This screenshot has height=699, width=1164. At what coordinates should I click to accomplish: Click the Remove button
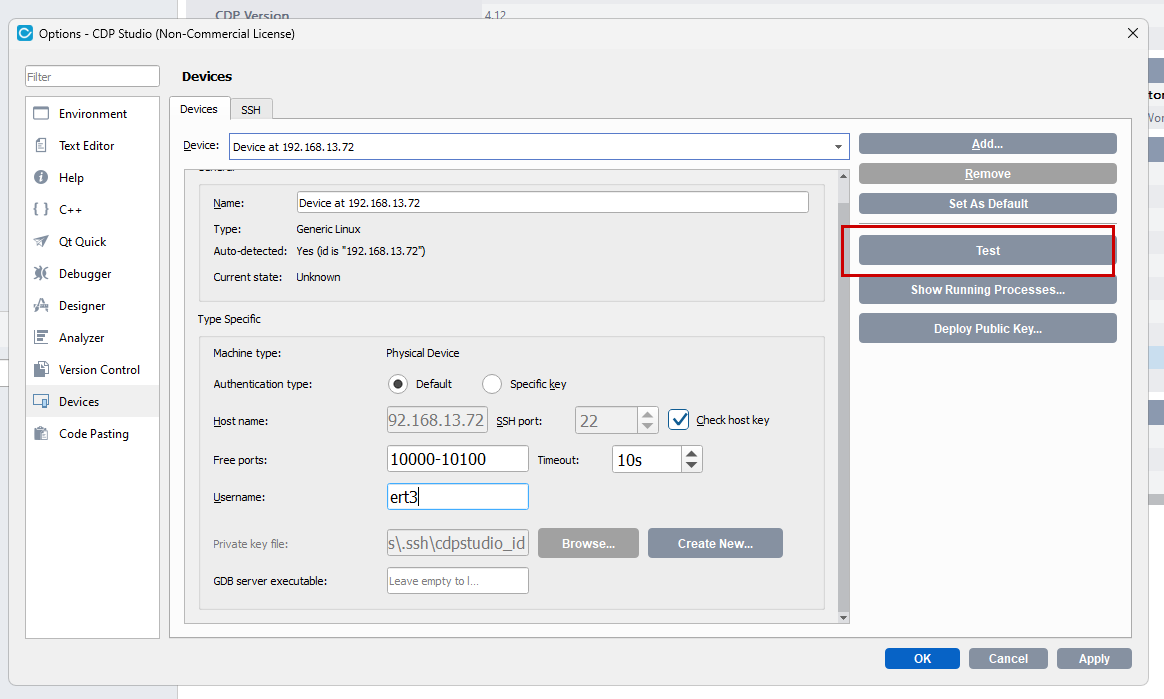[x=987, y=174]
